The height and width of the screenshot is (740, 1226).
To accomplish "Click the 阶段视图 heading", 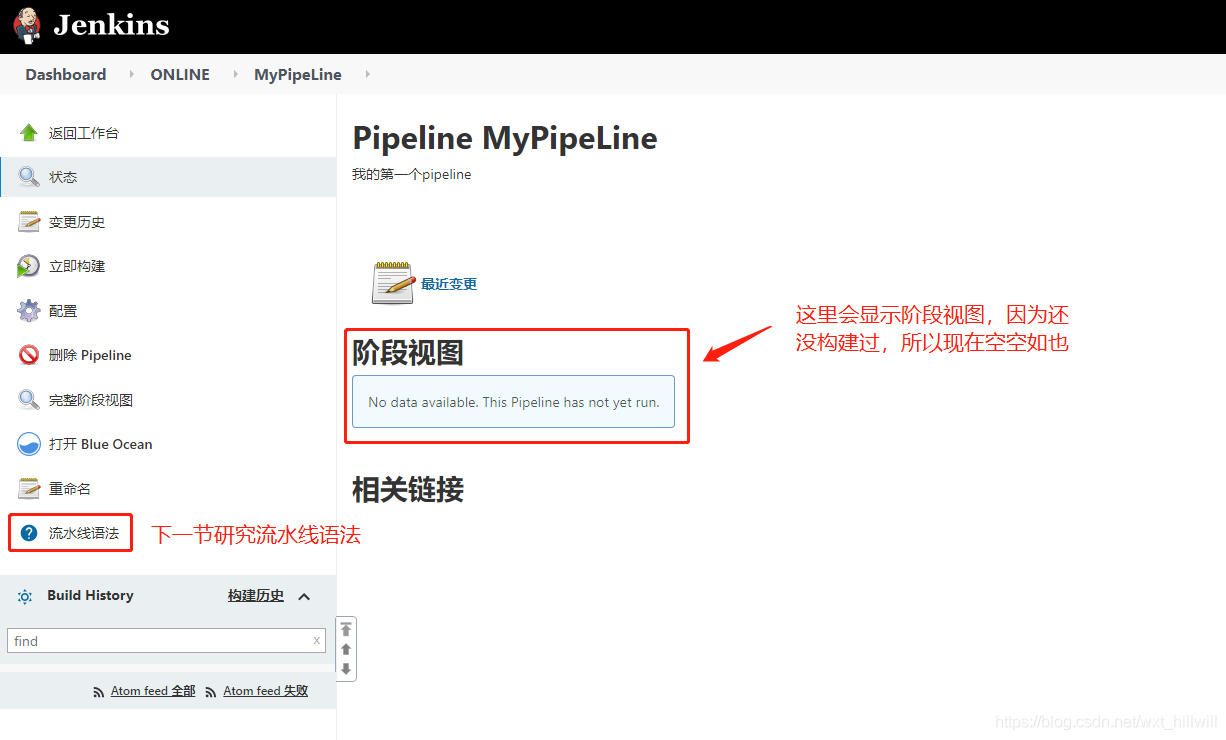I will pyautogui.click(x=408, y=352).
